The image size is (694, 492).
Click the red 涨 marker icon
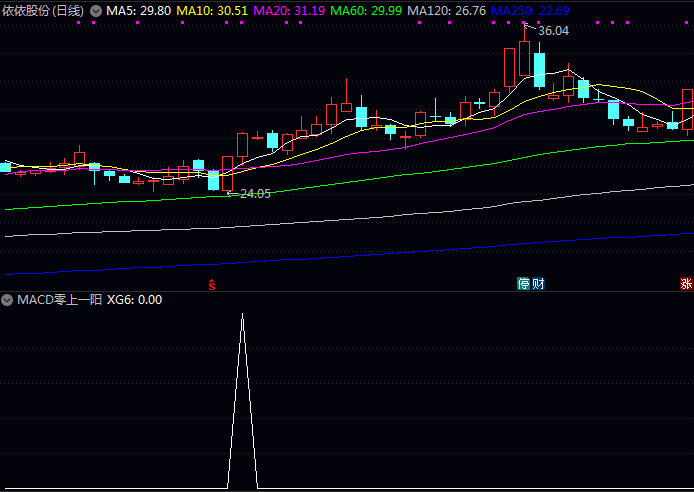[x=686, y=284]
